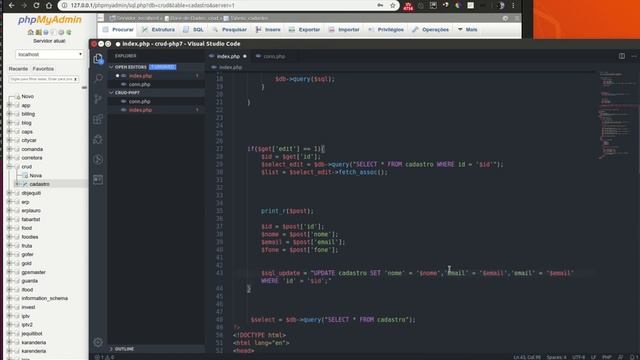
Task: Select the index.php editor tab
Action: coord(228,56)
